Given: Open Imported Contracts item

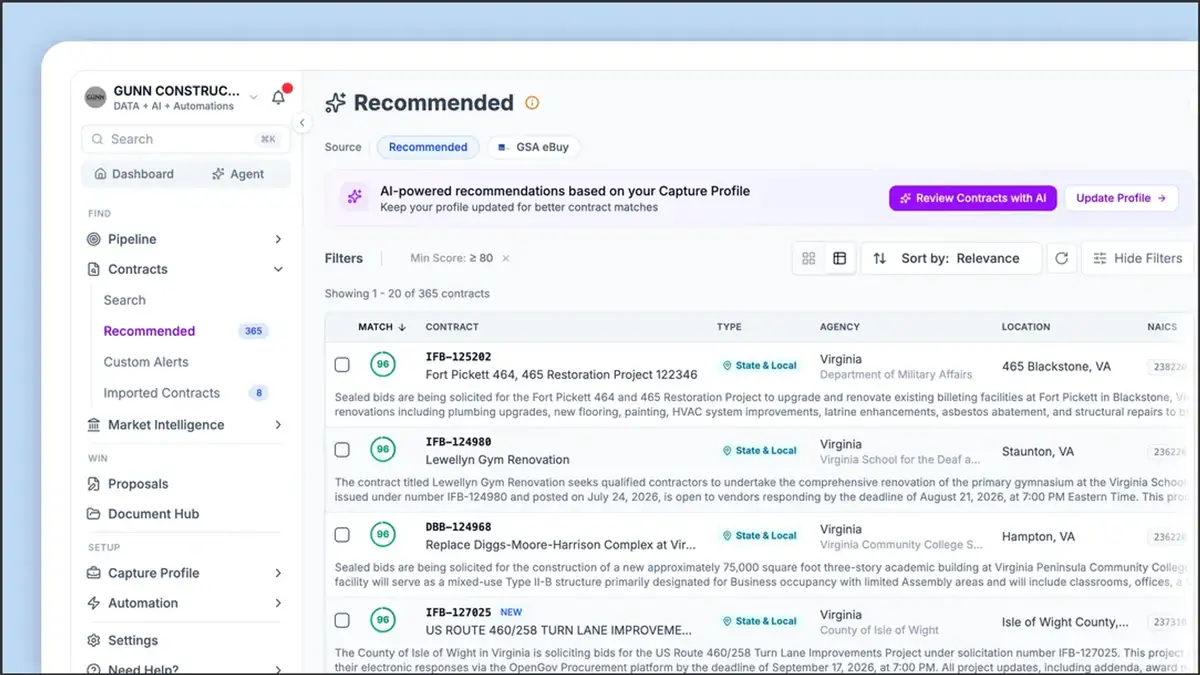Looking at the screenshot, I should tap(162, 393).
